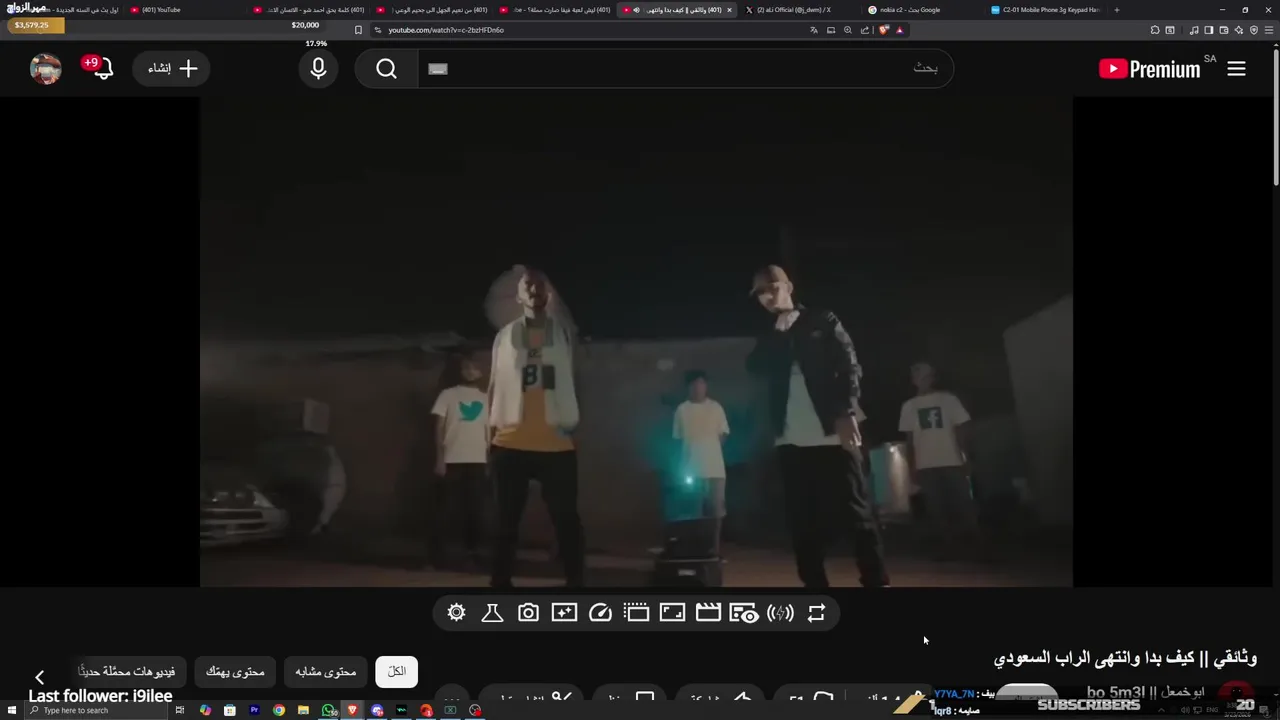Take a video screenshot with the camera icon
This screenshot has height=720, width=1280.
[528, 613]
